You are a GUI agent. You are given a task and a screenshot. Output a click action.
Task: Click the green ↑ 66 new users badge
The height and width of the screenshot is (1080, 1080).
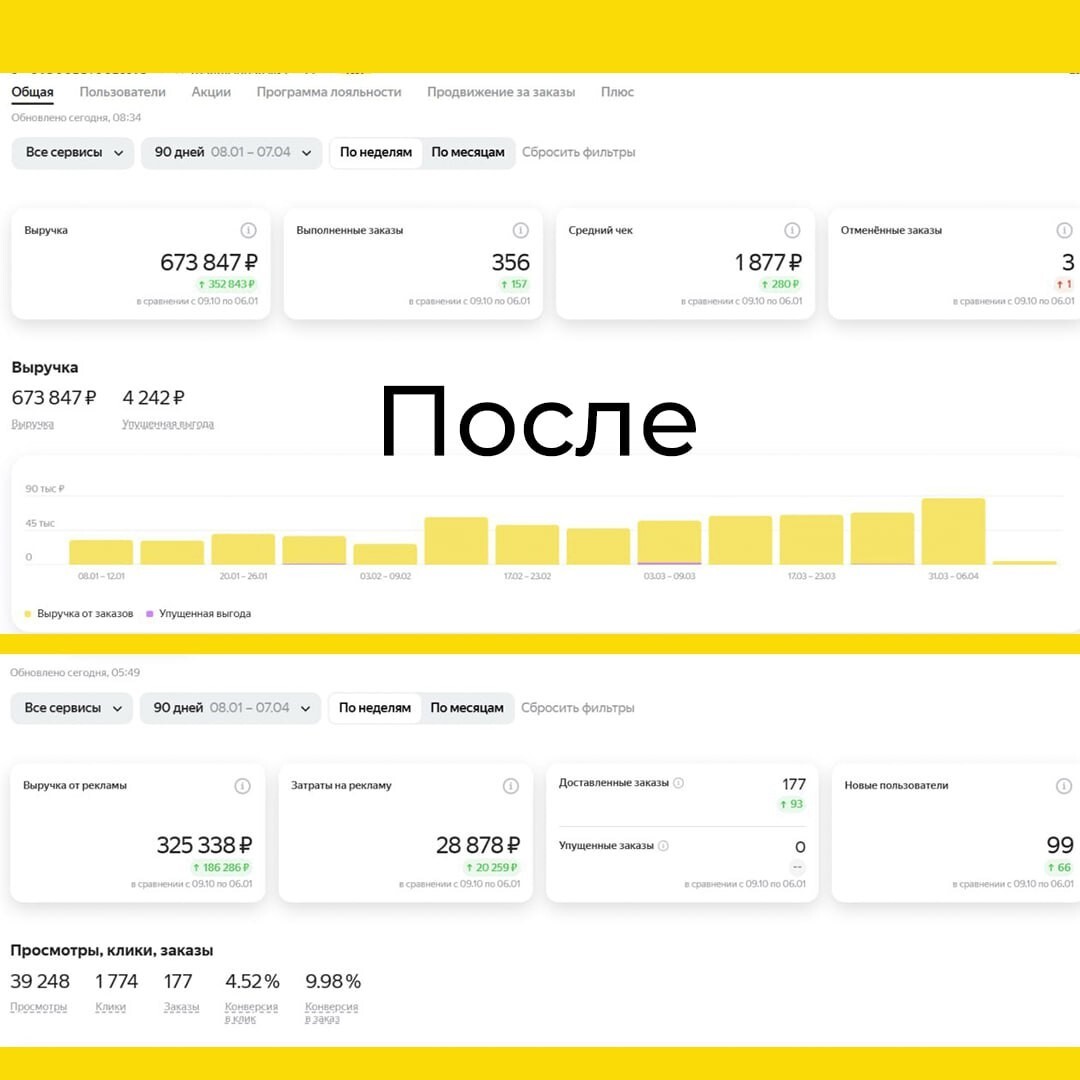point(1059,868)
